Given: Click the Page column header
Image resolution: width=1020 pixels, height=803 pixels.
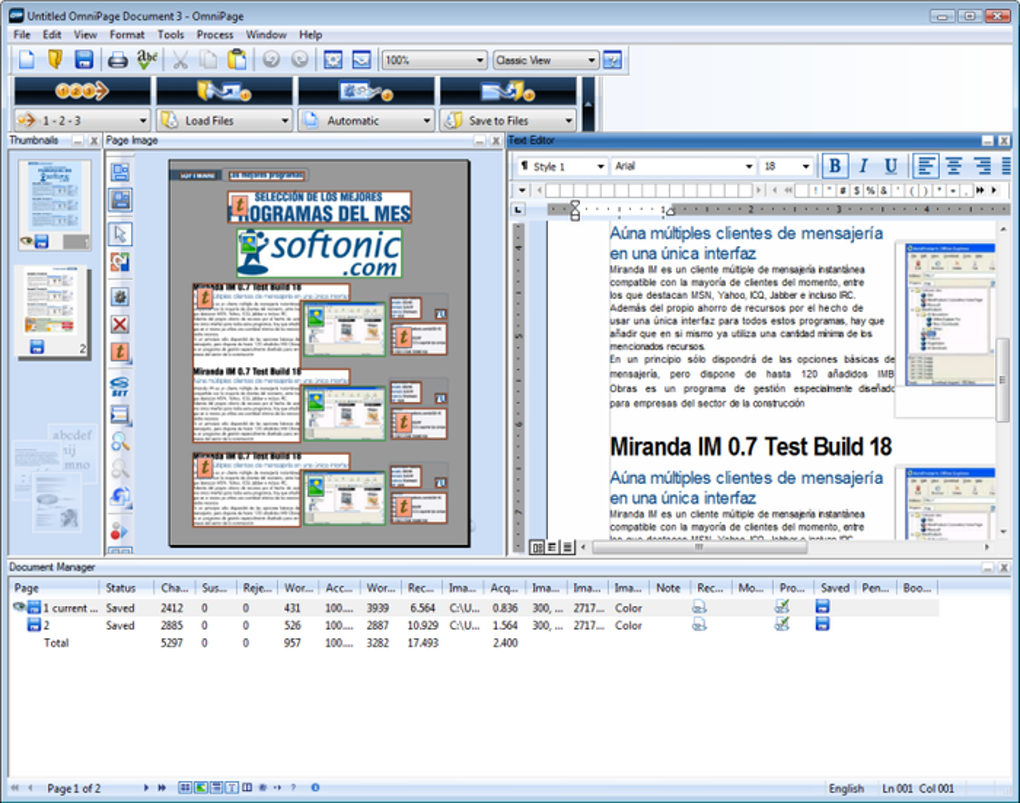Looking at the screenshot, I should [x=54, y=588].
